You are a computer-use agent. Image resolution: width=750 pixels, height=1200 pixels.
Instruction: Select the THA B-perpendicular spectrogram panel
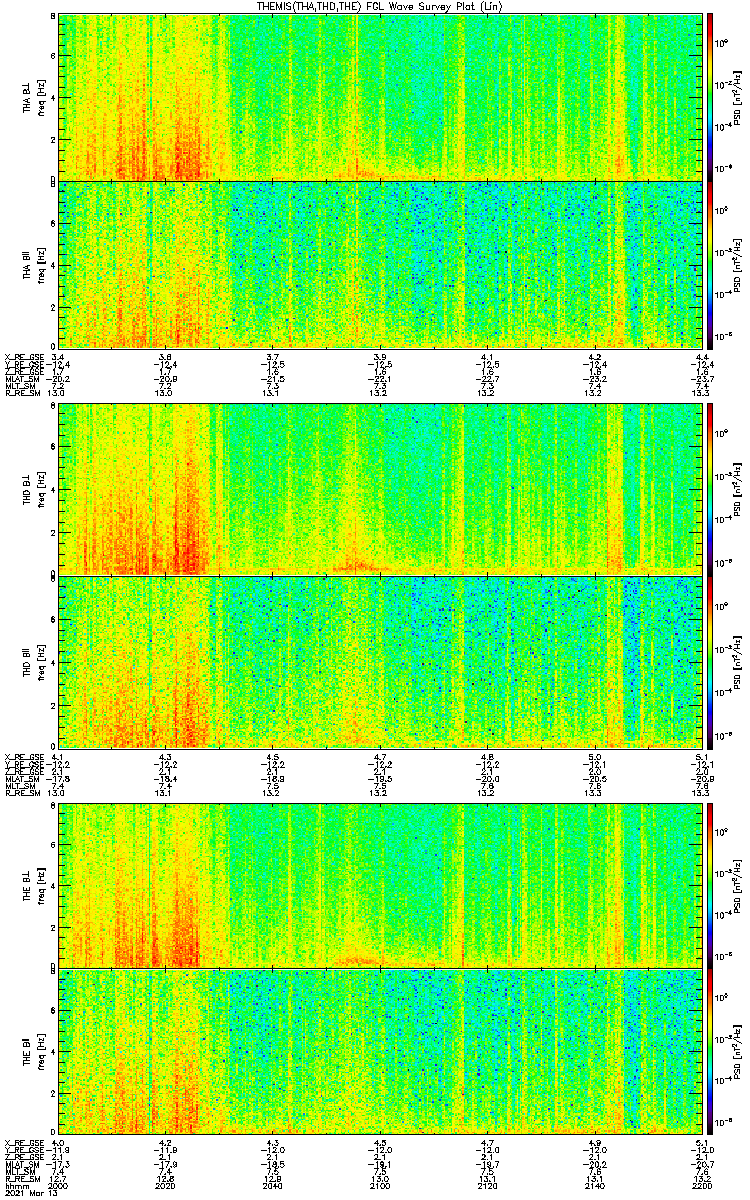(379, 97)
